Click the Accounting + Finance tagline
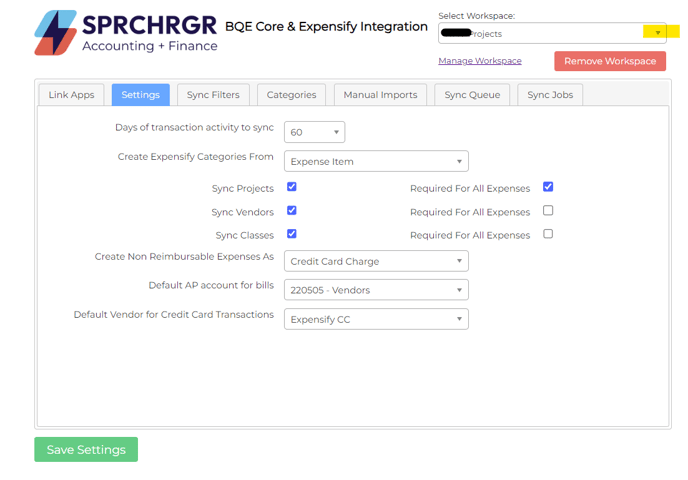688x480 pixels. (150, 46)
